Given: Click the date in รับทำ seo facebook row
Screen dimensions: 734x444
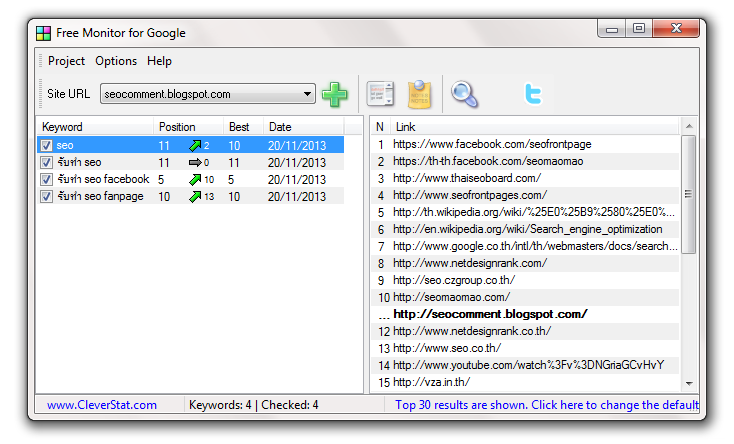Looking at the screenshot, I should pos(297,180).
